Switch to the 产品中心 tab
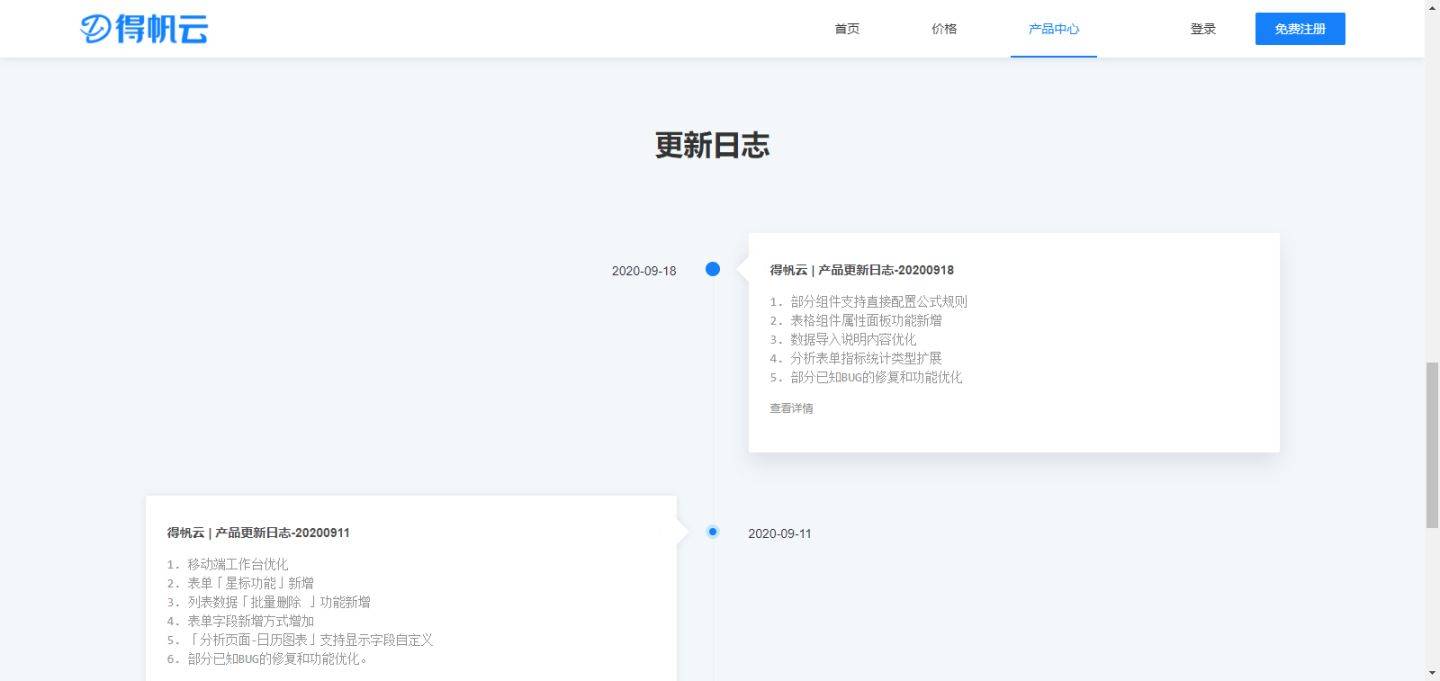This screenshot has width=1440, height=681. (x=1053, y=29)
